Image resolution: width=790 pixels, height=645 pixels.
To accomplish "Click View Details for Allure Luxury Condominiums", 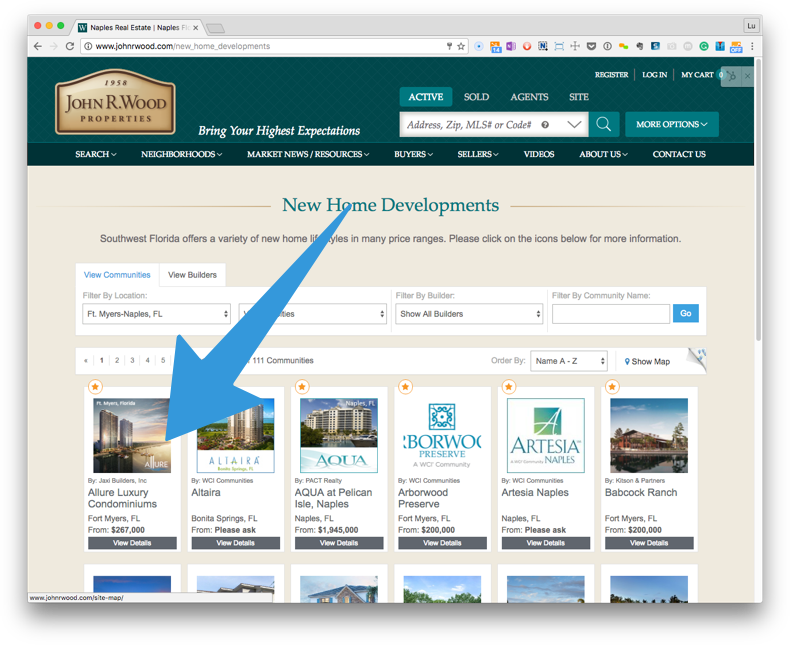I will (132, 543).
